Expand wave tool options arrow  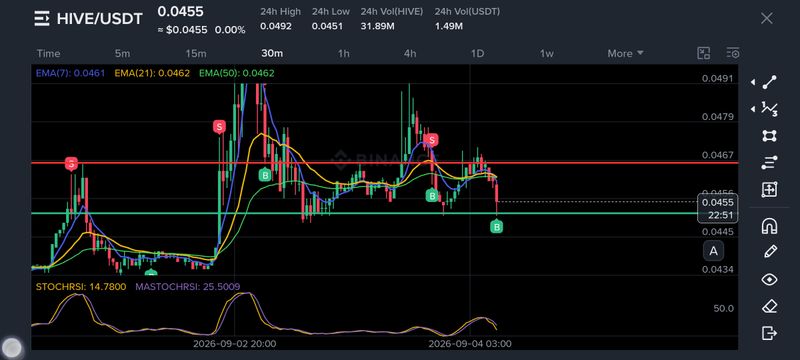(753, 109)
